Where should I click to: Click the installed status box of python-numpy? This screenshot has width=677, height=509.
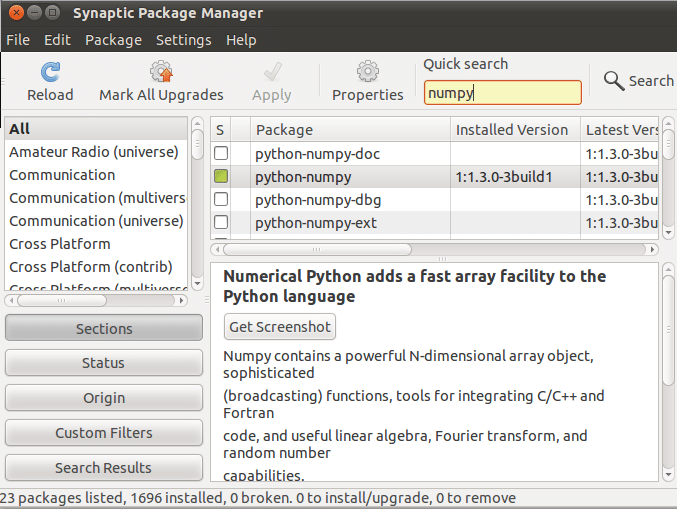click(x=221, y=177)
